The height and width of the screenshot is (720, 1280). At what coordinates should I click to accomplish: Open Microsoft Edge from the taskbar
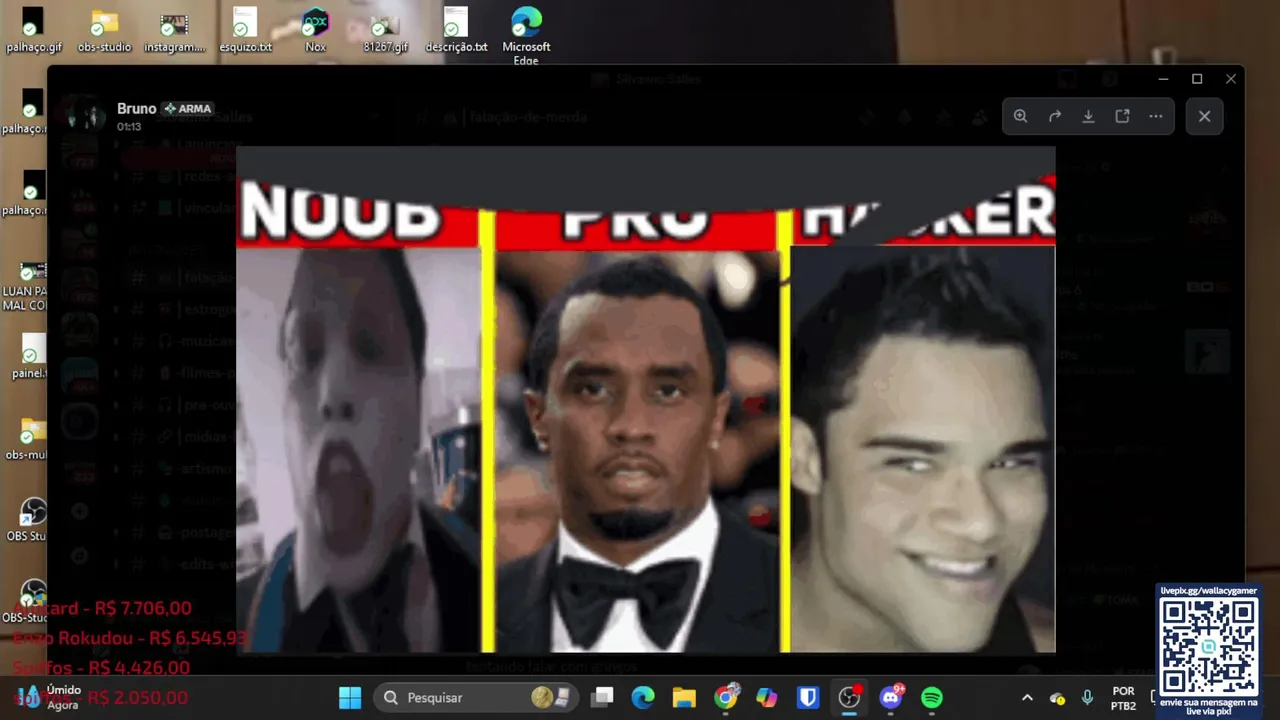pyautogui.click(x=643, y=697)
